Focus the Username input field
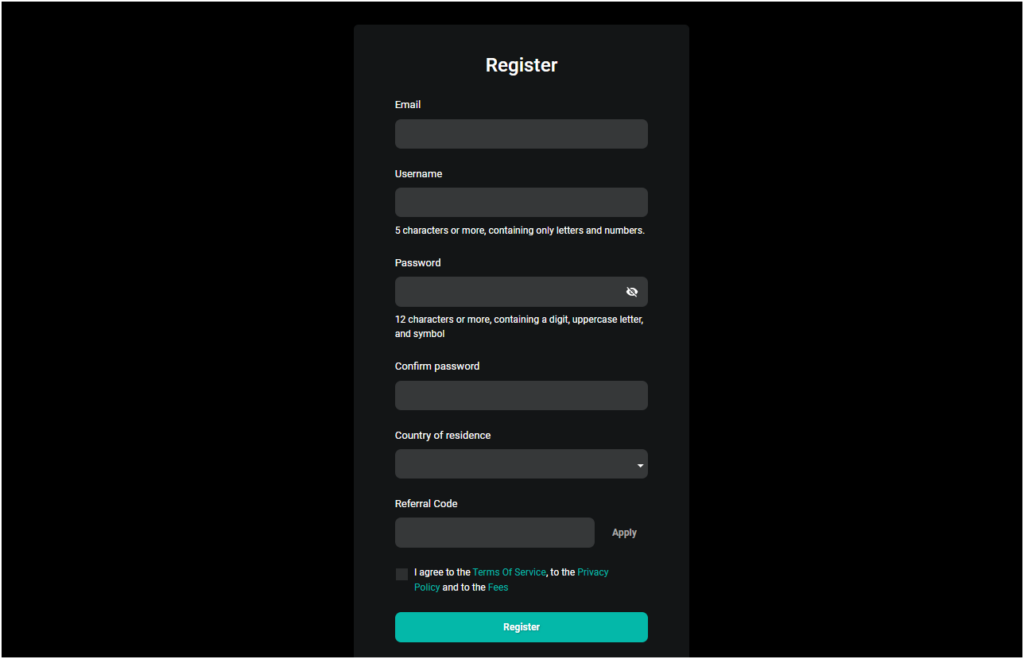The height and width of the screenshot is (659, 1024). tap(521, 202)
